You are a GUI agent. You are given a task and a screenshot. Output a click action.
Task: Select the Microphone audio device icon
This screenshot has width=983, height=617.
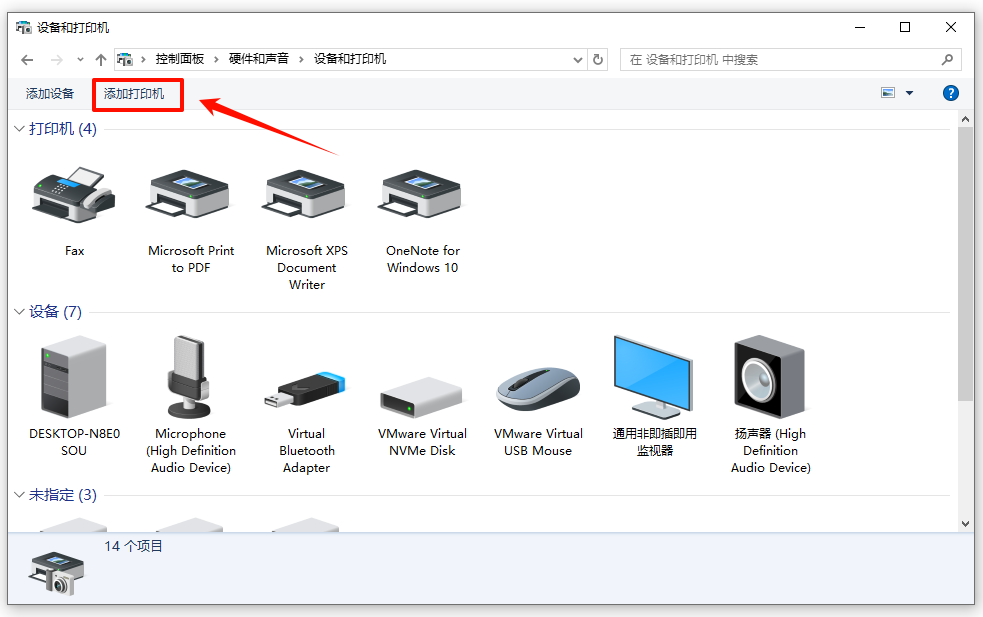[190, 378]
